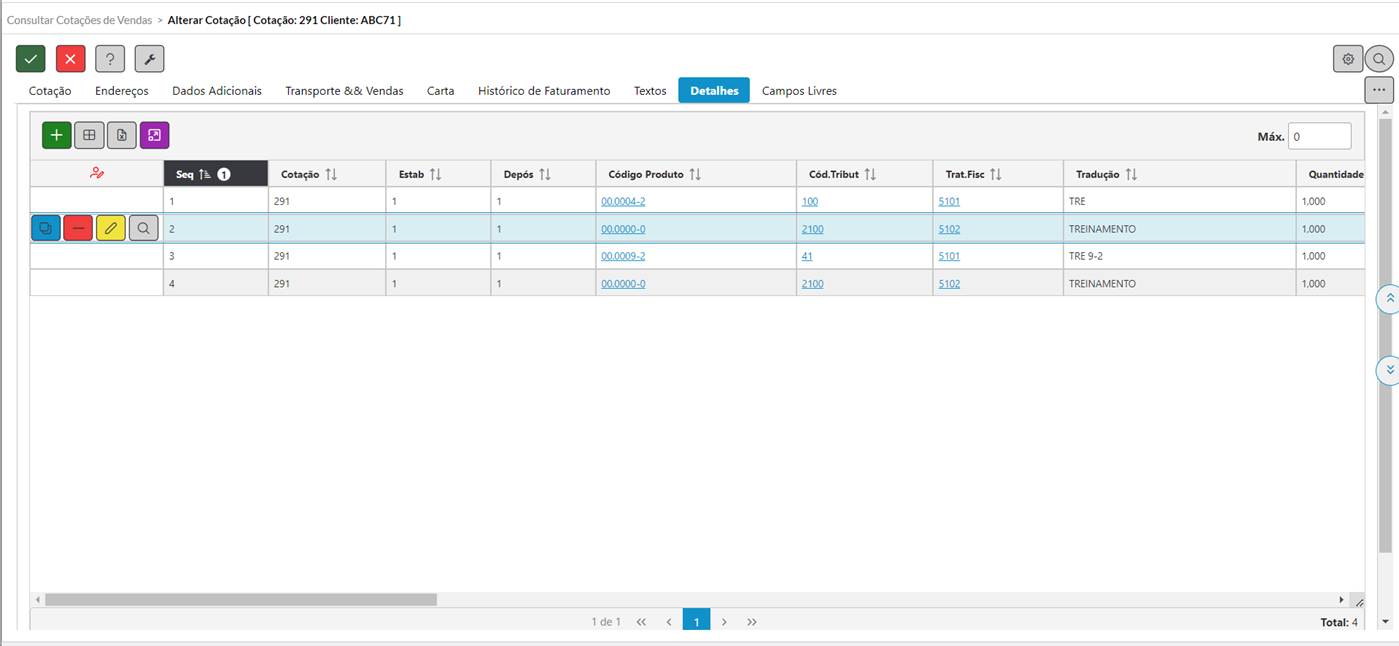The width and height of the screenshot is (1399, 646).
Task: Switch to the Endereços tab
Action: 122,91
